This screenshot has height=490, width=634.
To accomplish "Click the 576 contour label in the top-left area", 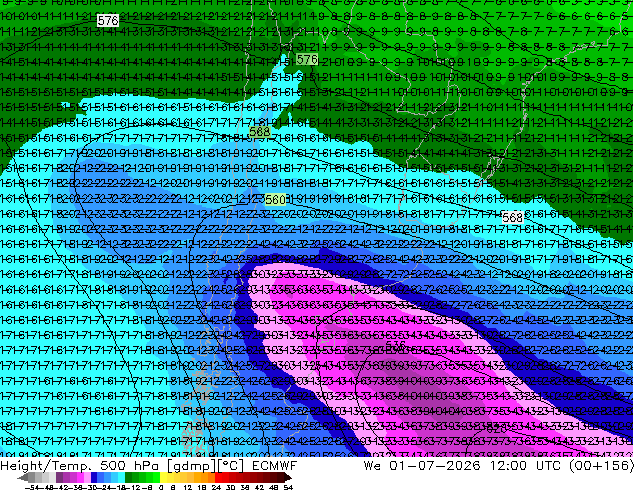I will click(x=108, y=20).
